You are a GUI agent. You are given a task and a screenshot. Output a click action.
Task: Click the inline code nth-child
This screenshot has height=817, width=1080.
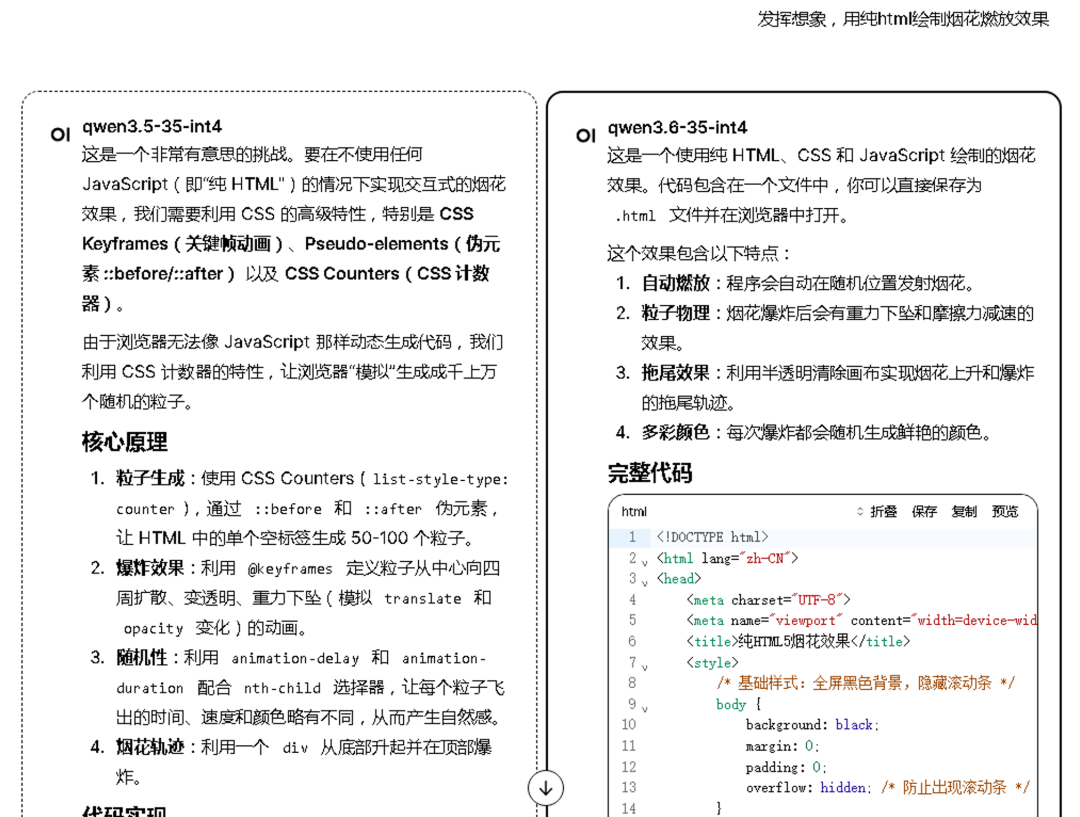(282, 688)
